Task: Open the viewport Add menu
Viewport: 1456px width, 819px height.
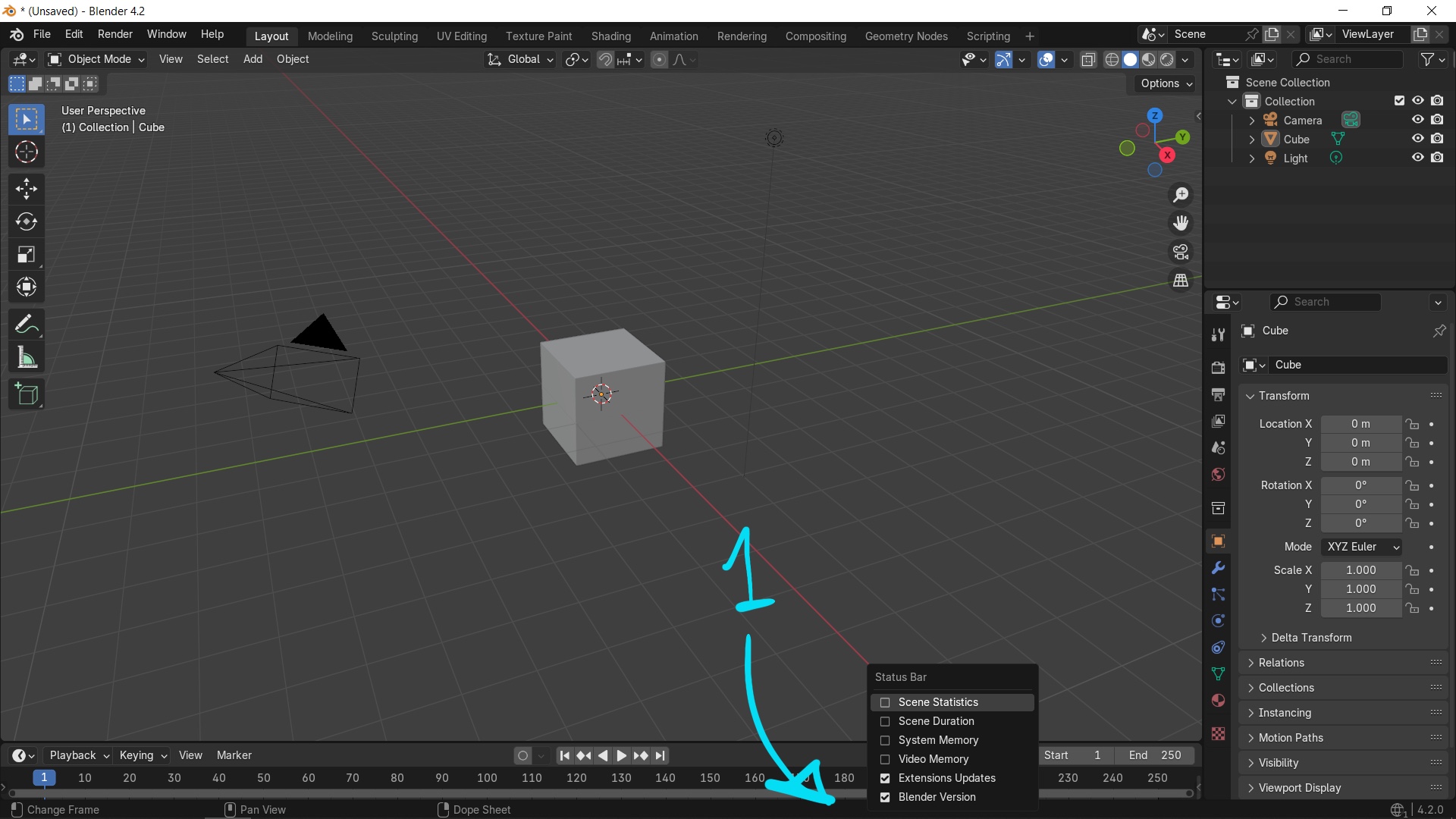Action: pyautogui.click(x=253, y=59)
